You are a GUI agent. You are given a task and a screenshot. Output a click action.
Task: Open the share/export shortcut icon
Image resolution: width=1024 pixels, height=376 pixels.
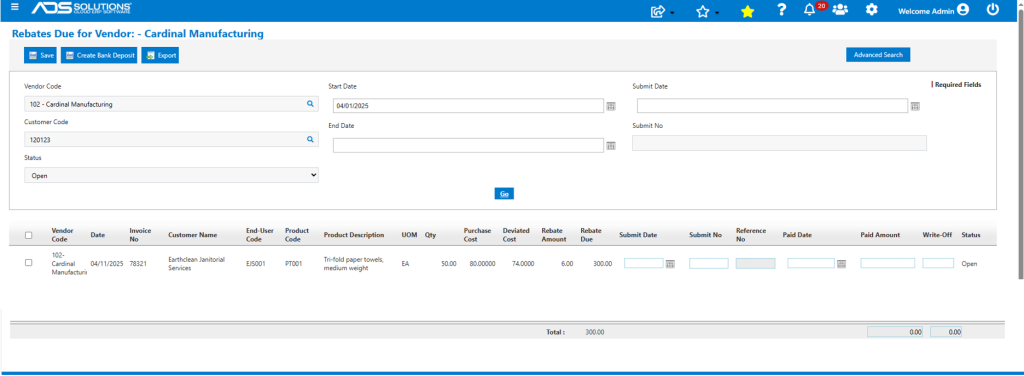click(658, 11)
